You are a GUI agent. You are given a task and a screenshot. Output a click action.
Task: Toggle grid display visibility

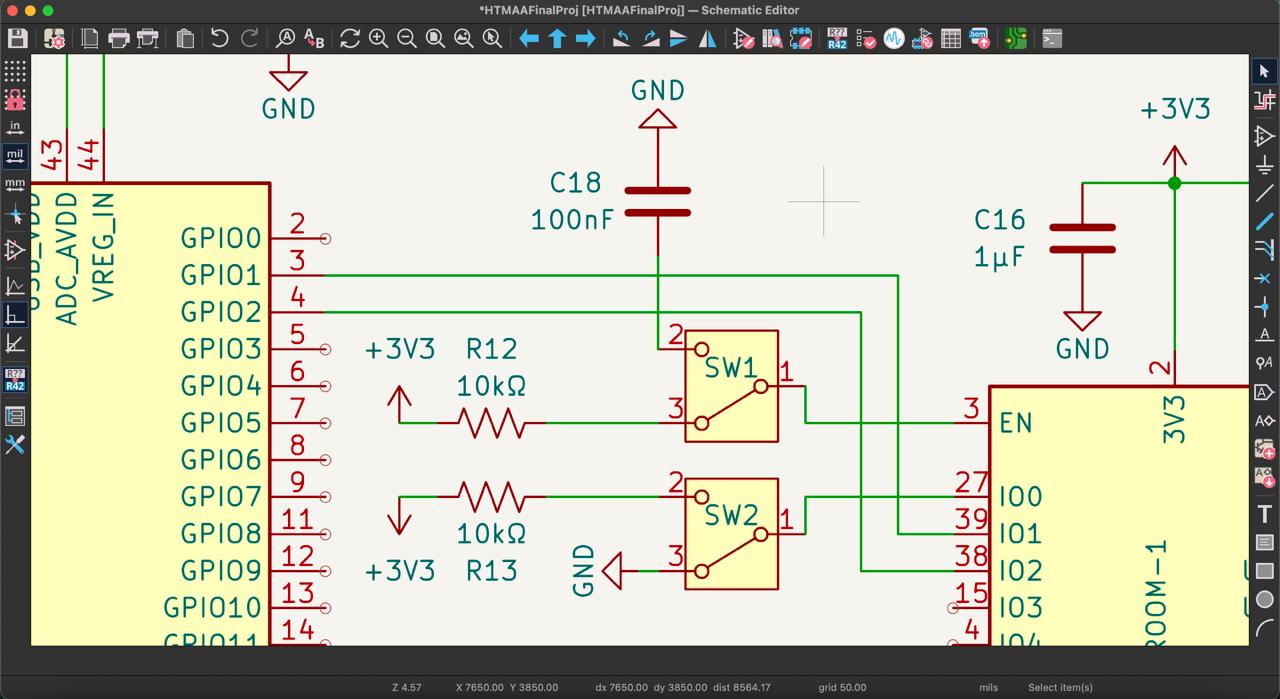(15, 71)
